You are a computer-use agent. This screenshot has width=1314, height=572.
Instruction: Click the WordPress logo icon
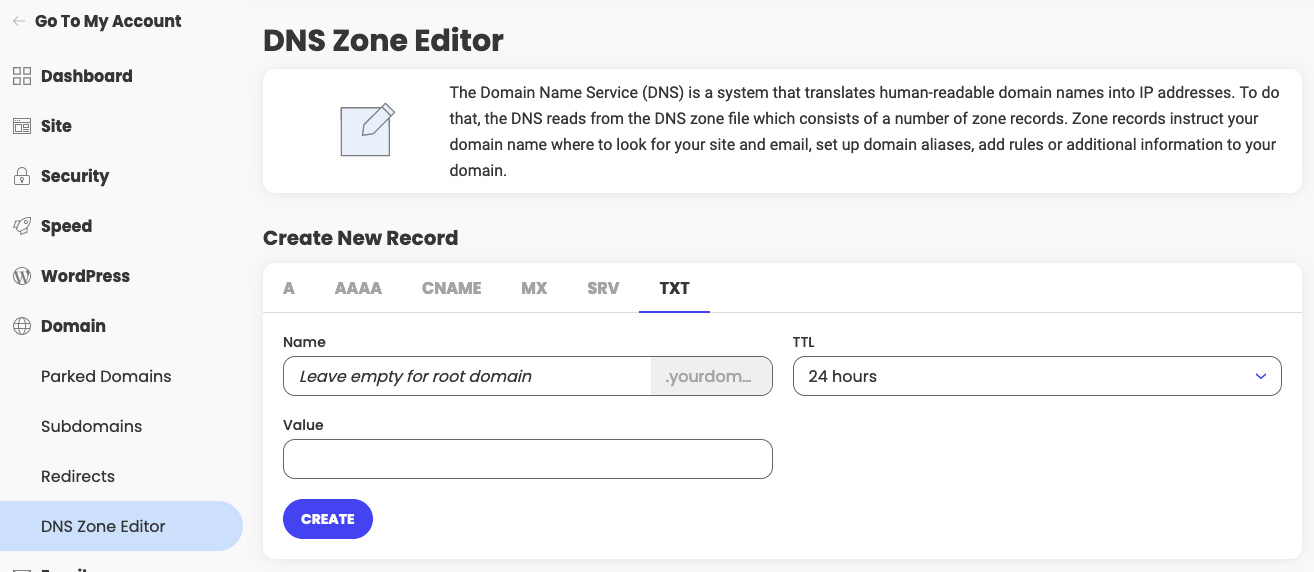(x=21, y=276)
